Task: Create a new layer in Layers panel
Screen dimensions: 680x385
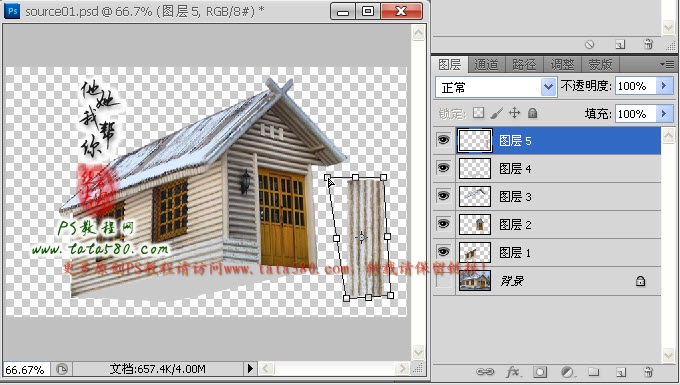Action: (621, 372)
